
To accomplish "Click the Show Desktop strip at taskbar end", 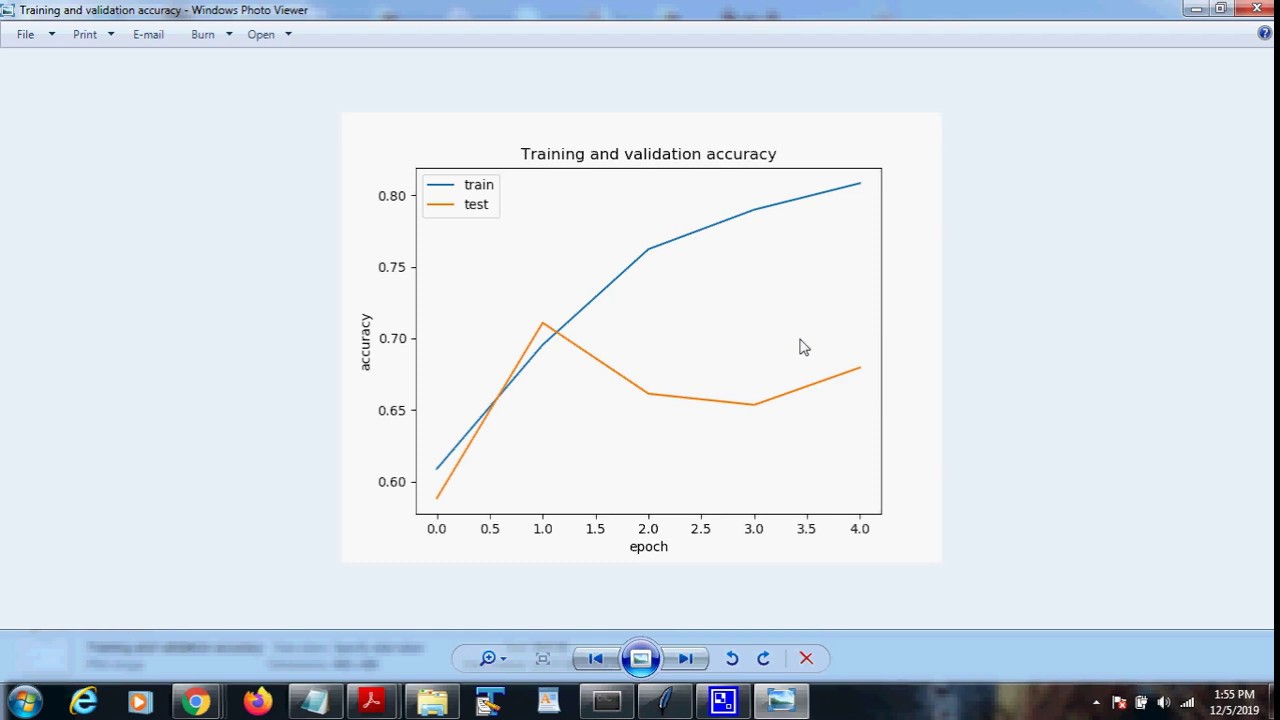I will (1273, 701).
